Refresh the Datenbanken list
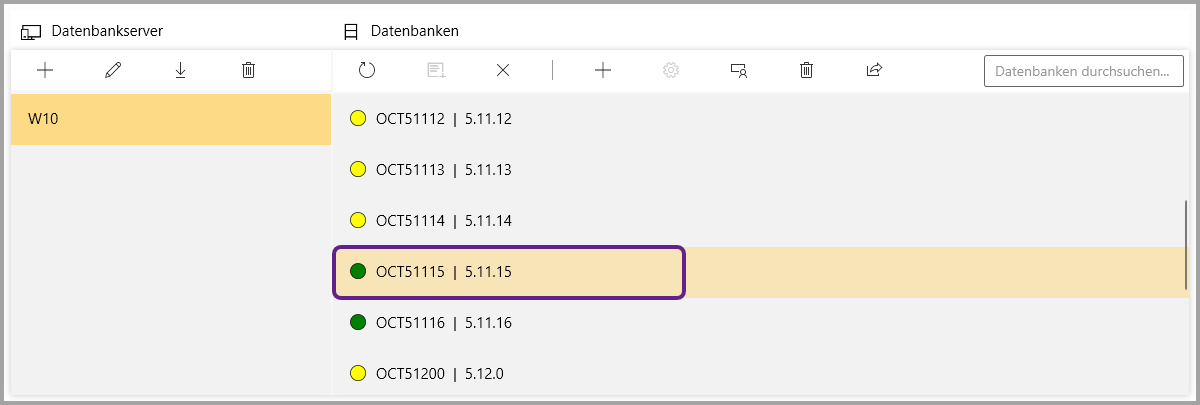1200x405 pixels. point(367,70)
